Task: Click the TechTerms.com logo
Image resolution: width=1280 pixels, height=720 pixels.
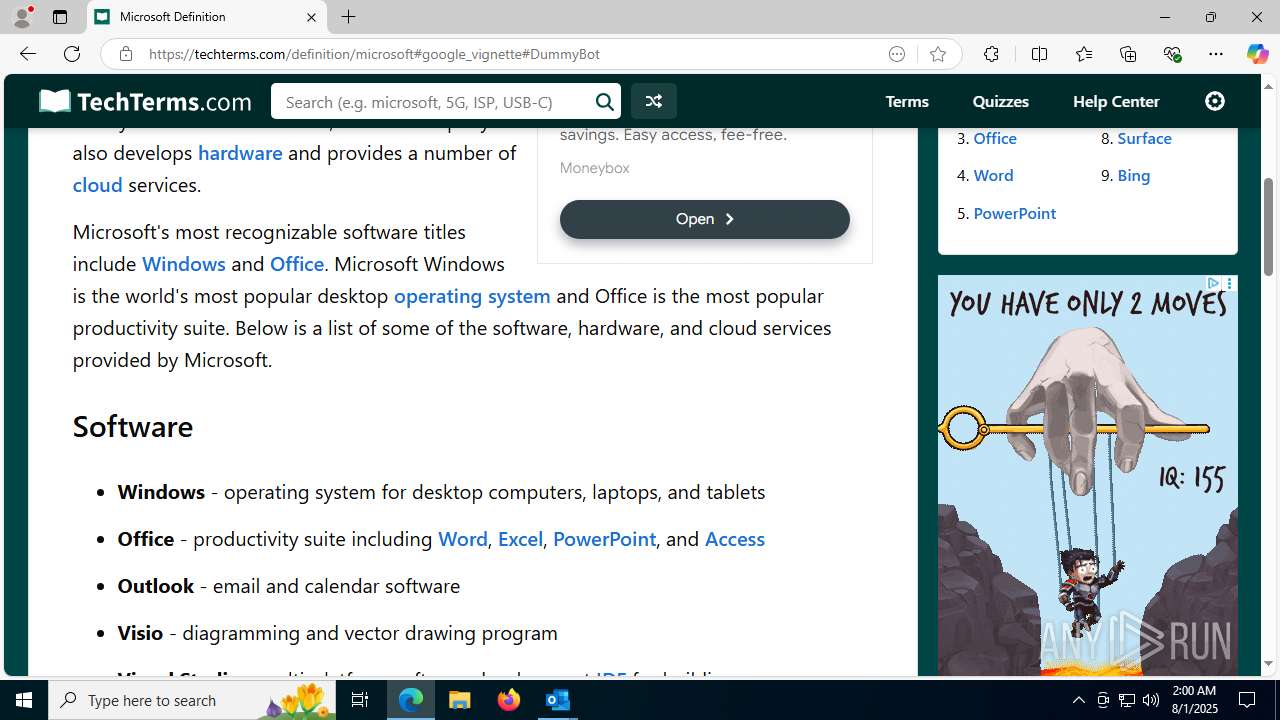Action: click(x=145, y=101)
